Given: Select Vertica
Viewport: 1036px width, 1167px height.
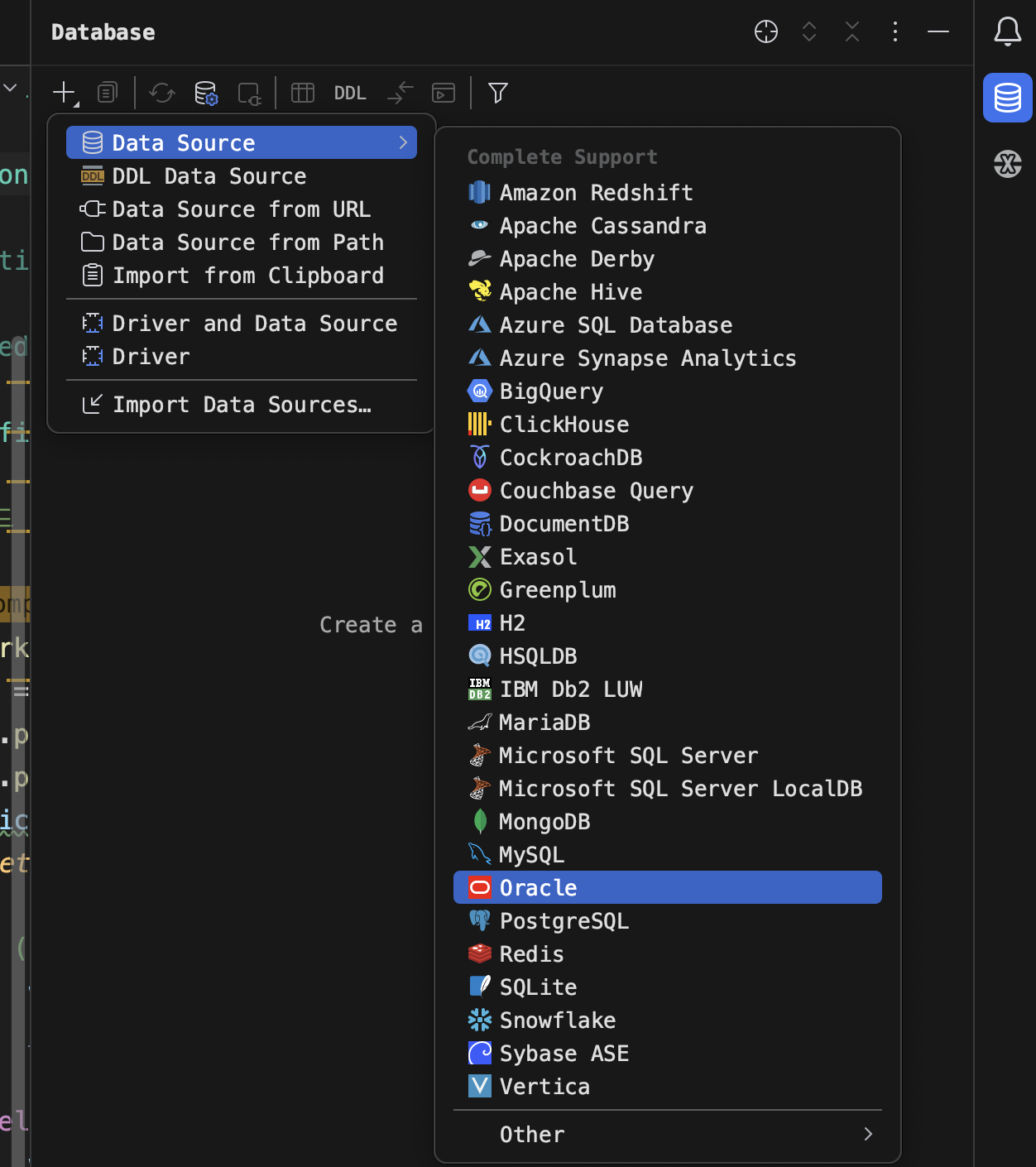Looking at the screenshot, I should (668, 1086).
